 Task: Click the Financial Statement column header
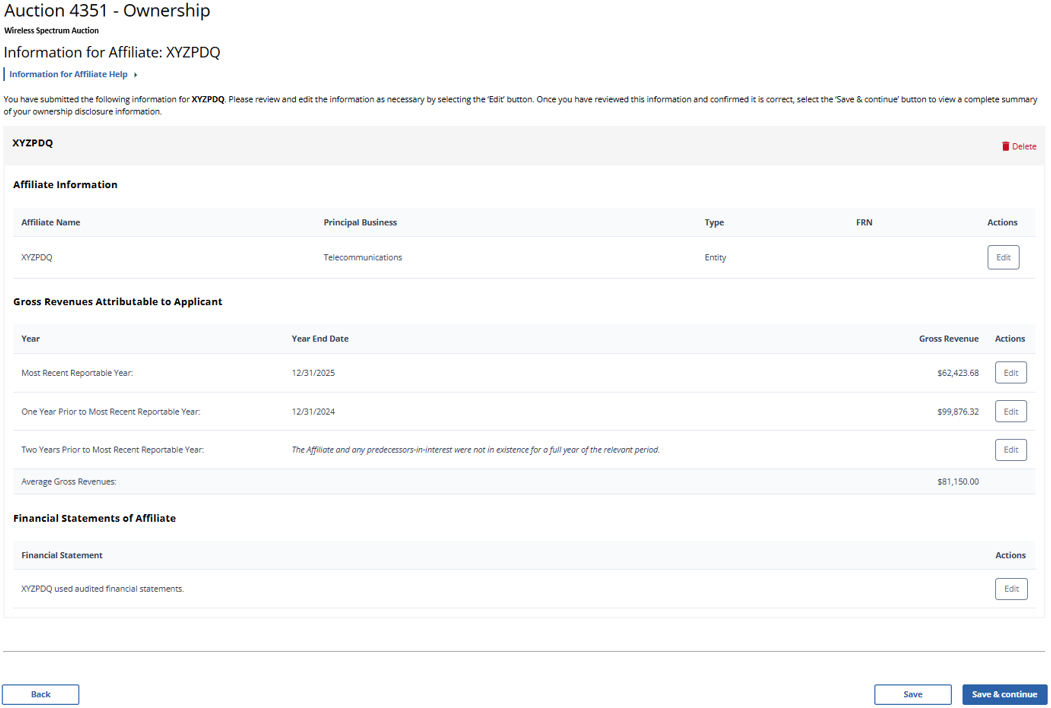tap(62, 555)
